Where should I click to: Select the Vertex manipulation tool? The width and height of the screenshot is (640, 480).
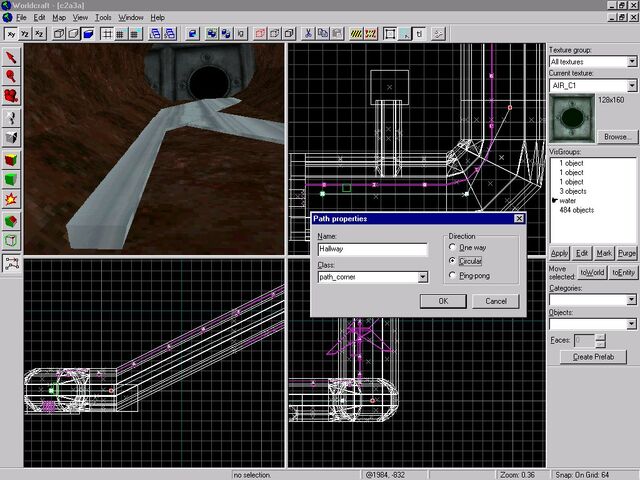click(11, 240)
